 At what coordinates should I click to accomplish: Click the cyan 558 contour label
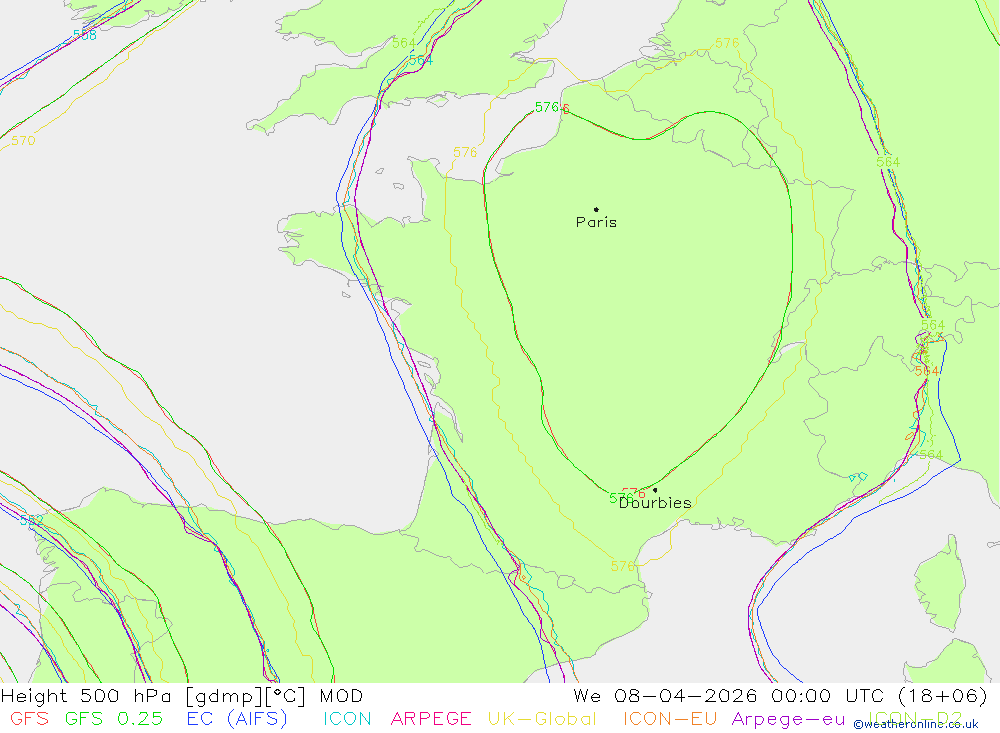85,35
